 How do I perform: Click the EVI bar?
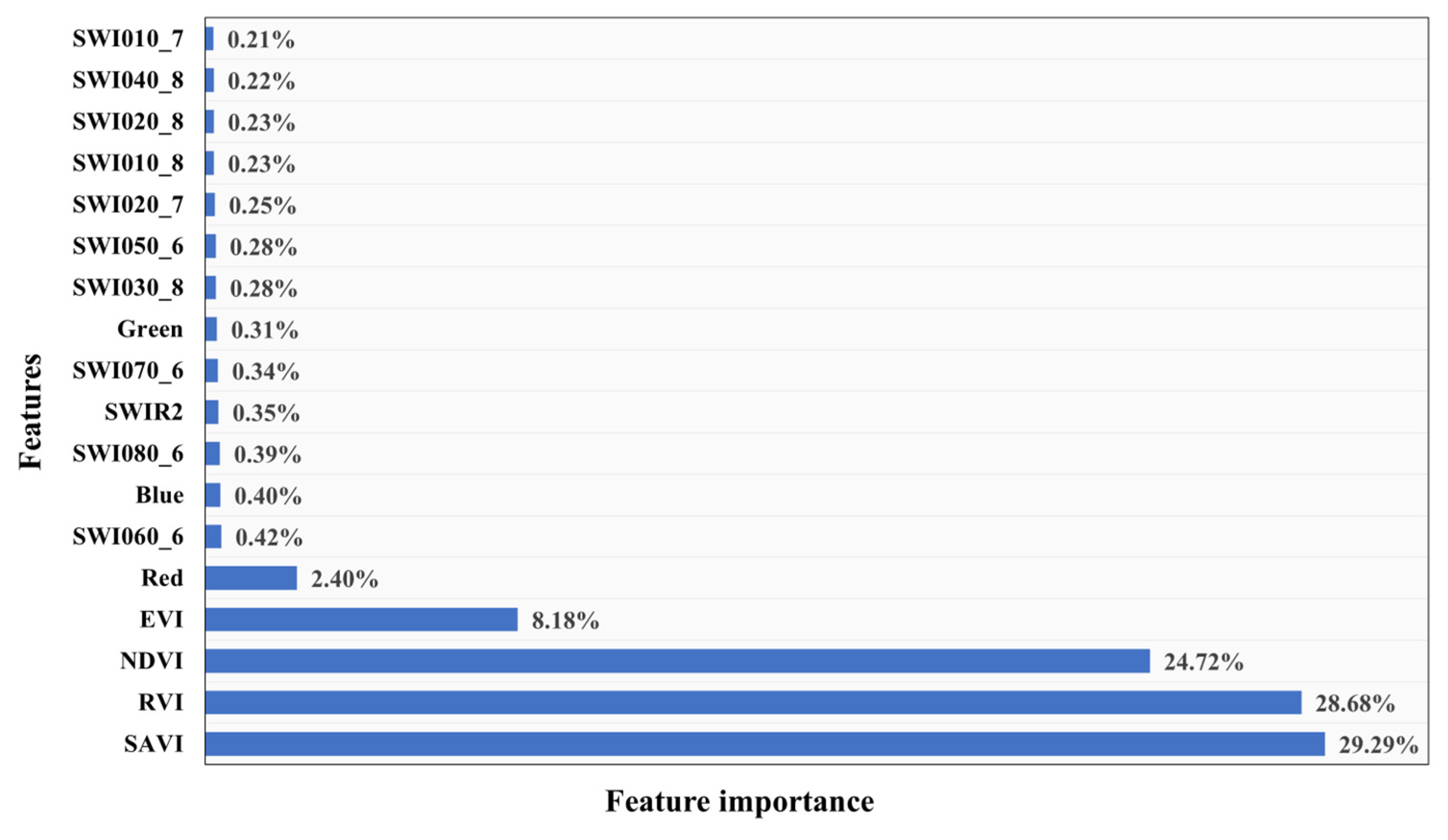click(361, 619)
